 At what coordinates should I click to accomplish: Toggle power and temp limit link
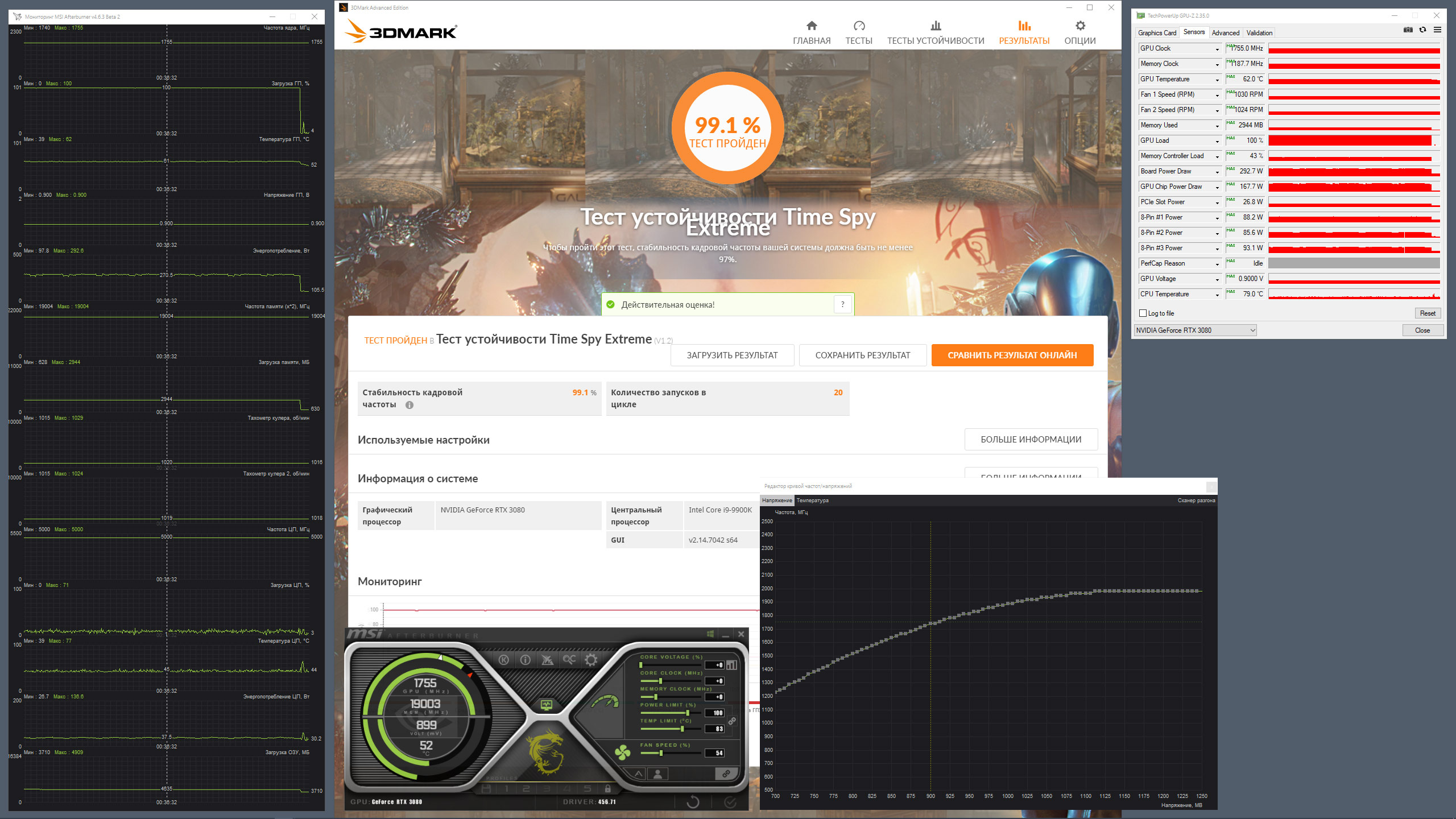tap(732, 721)
